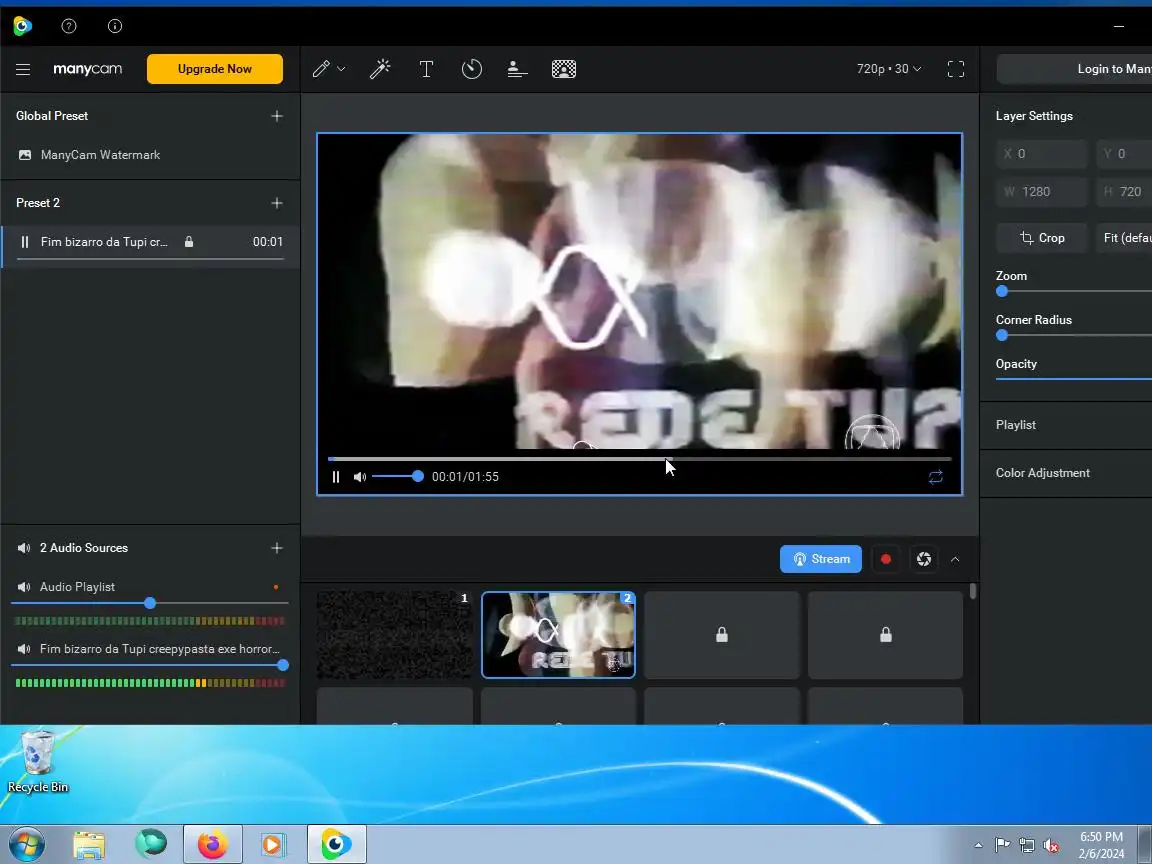The height and width of the screenshot is (864, 1152).
Task: Expand the Playlist section
Action: [x=1066, y=425]
